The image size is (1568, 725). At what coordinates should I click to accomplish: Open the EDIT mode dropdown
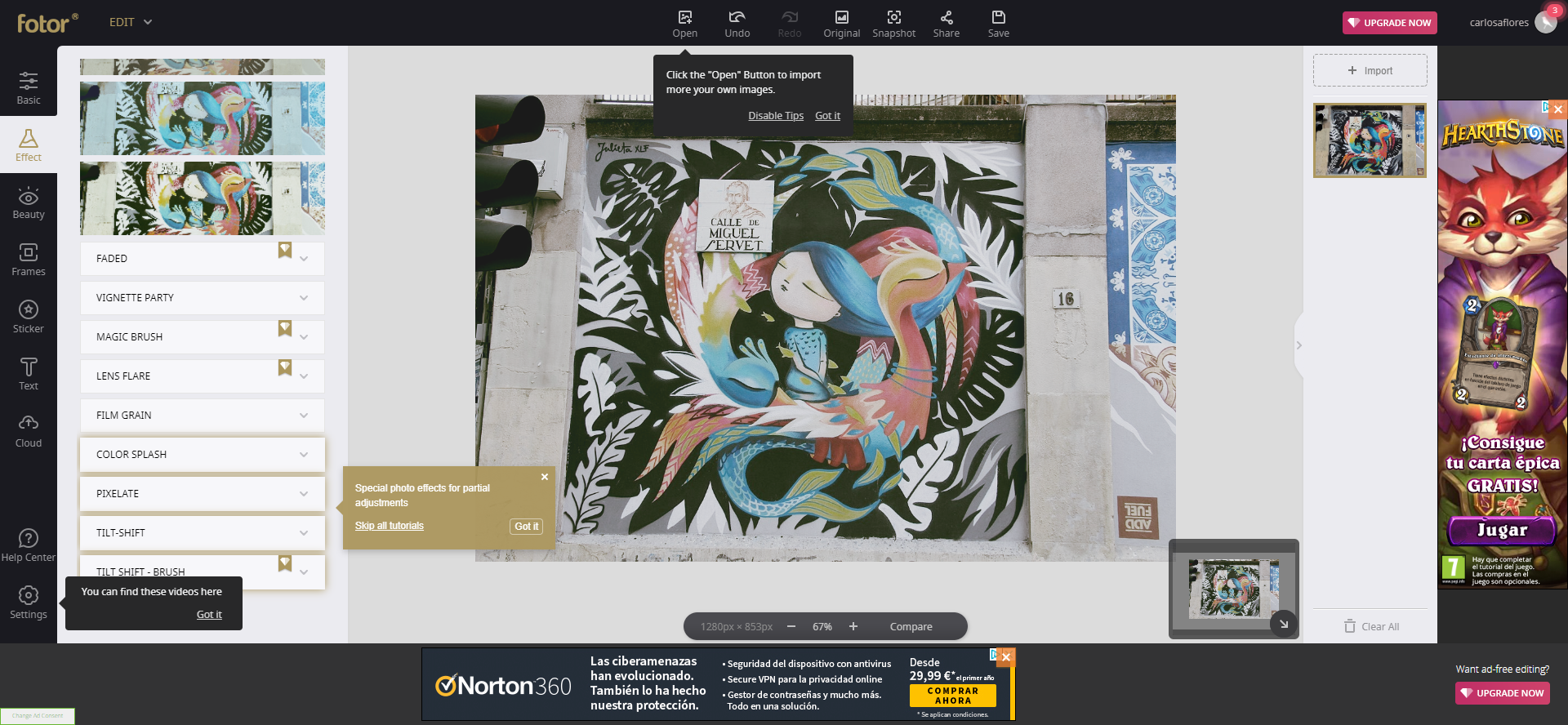(131, 22)
